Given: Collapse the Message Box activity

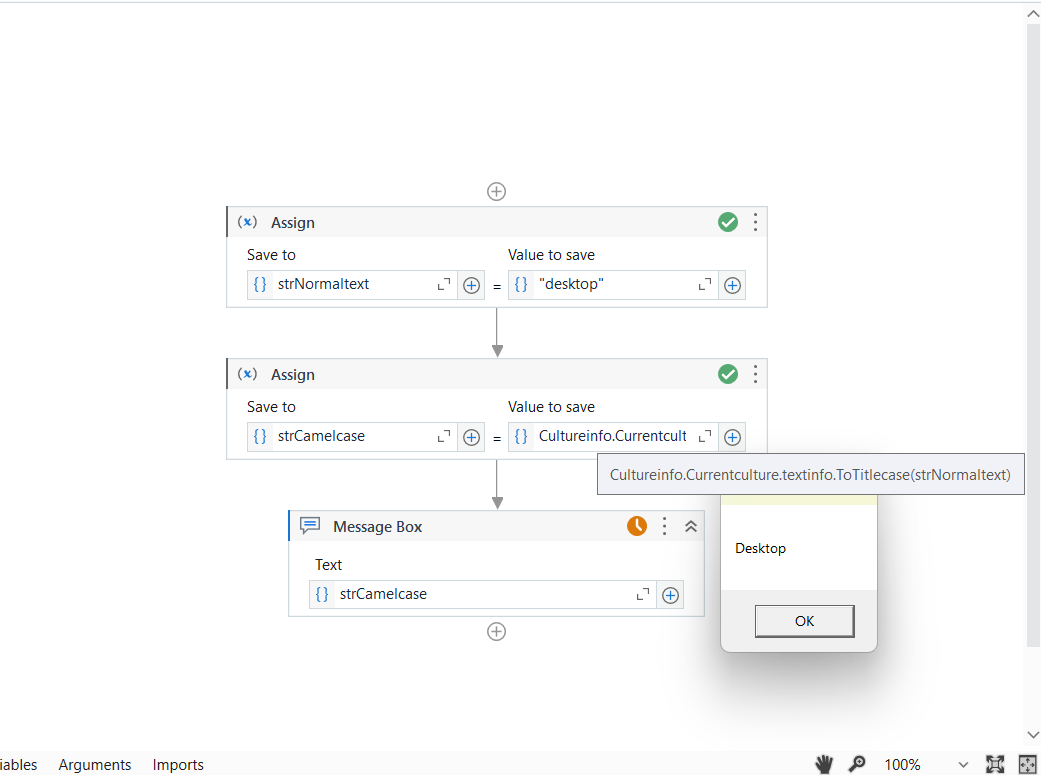Looking at the screenshot, I should 691,525.
